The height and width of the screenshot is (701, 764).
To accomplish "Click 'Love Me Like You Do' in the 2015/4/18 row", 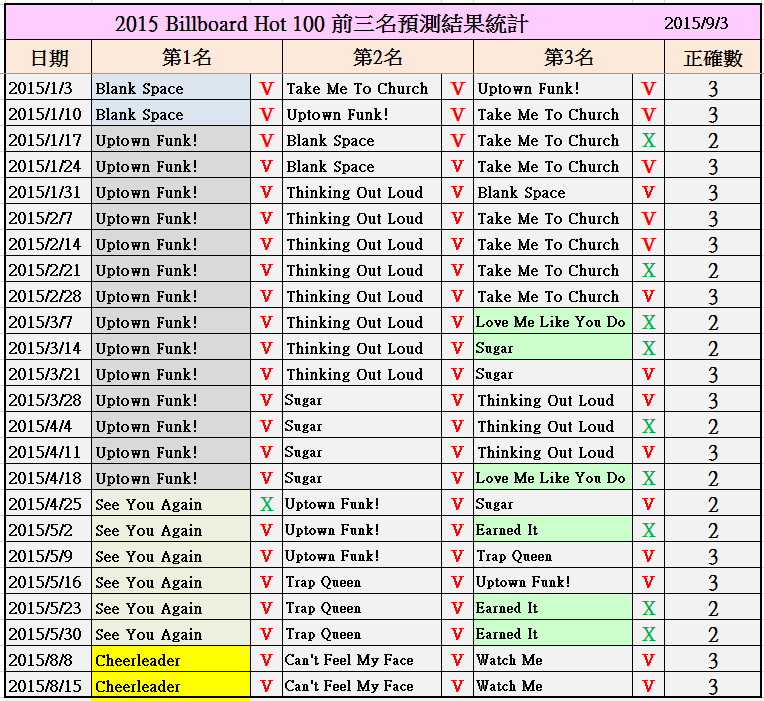I will pyautogui.click(x=551, y=478).
